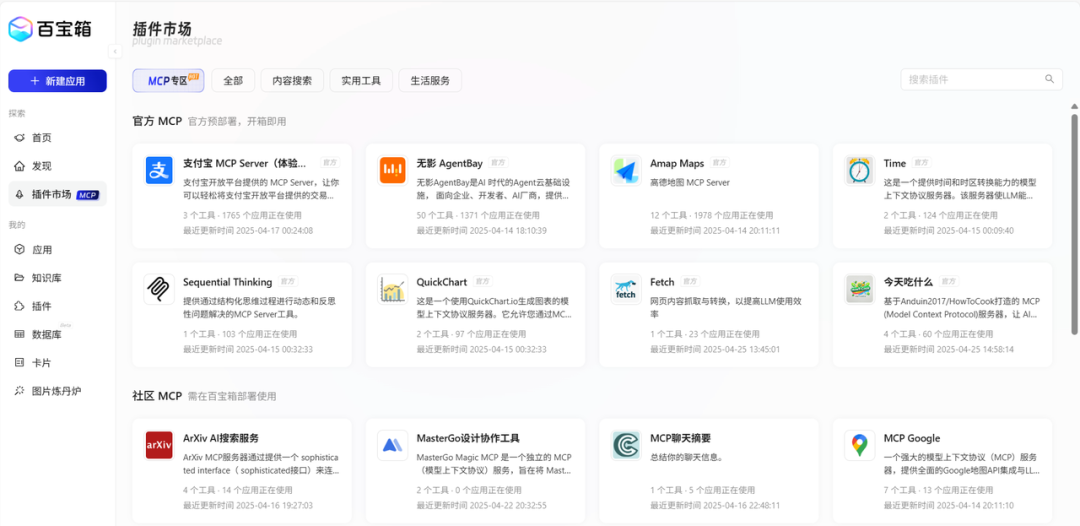Click the Time alarm clock icon
Image resolution: width=1080 pixels, height=526 pixels.
pos(860,170)
